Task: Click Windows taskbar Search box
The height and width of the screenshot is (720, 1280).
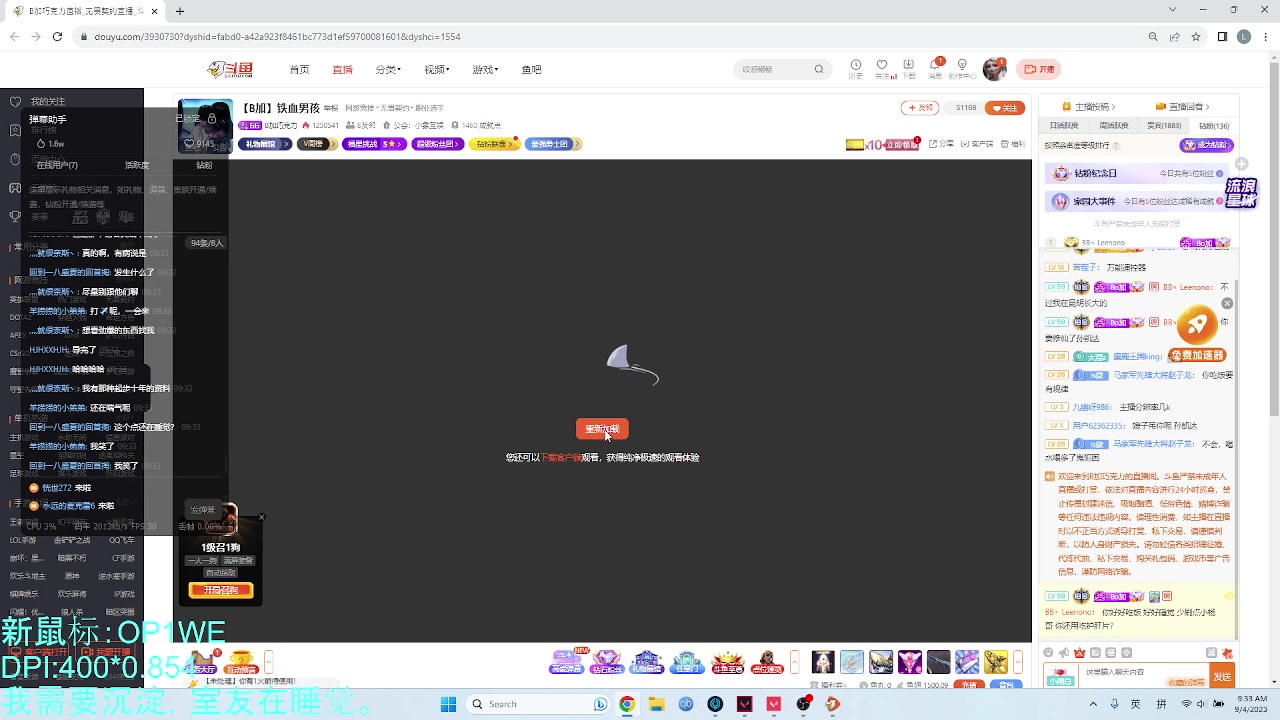Action: pos(538,704)
